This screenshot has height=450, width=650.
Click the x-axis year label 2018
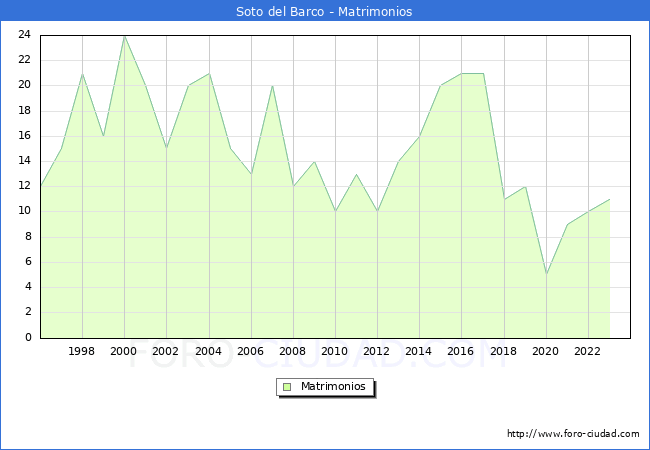click(x=503, y=351)
